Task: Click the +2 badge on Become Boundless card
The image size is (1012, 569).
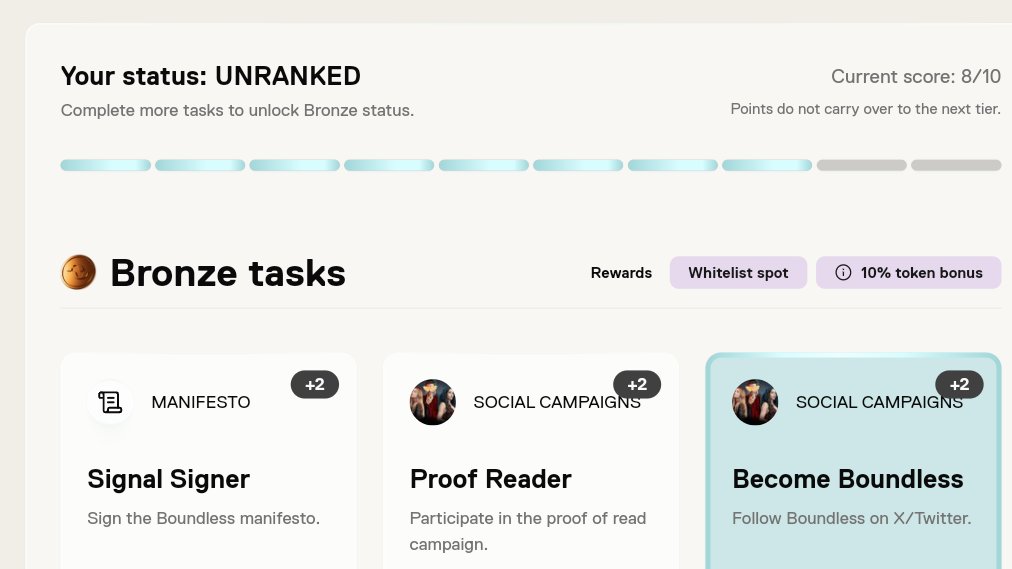Action: pyautogui.click(x=960, y=384)
